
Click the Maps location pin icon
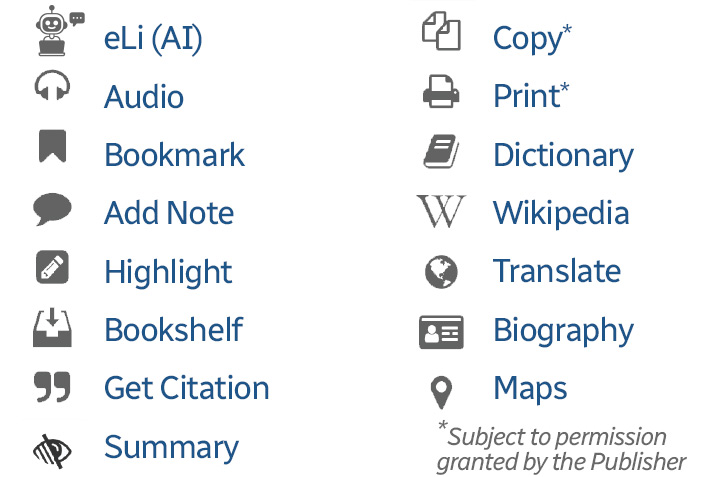pos(441,392)
